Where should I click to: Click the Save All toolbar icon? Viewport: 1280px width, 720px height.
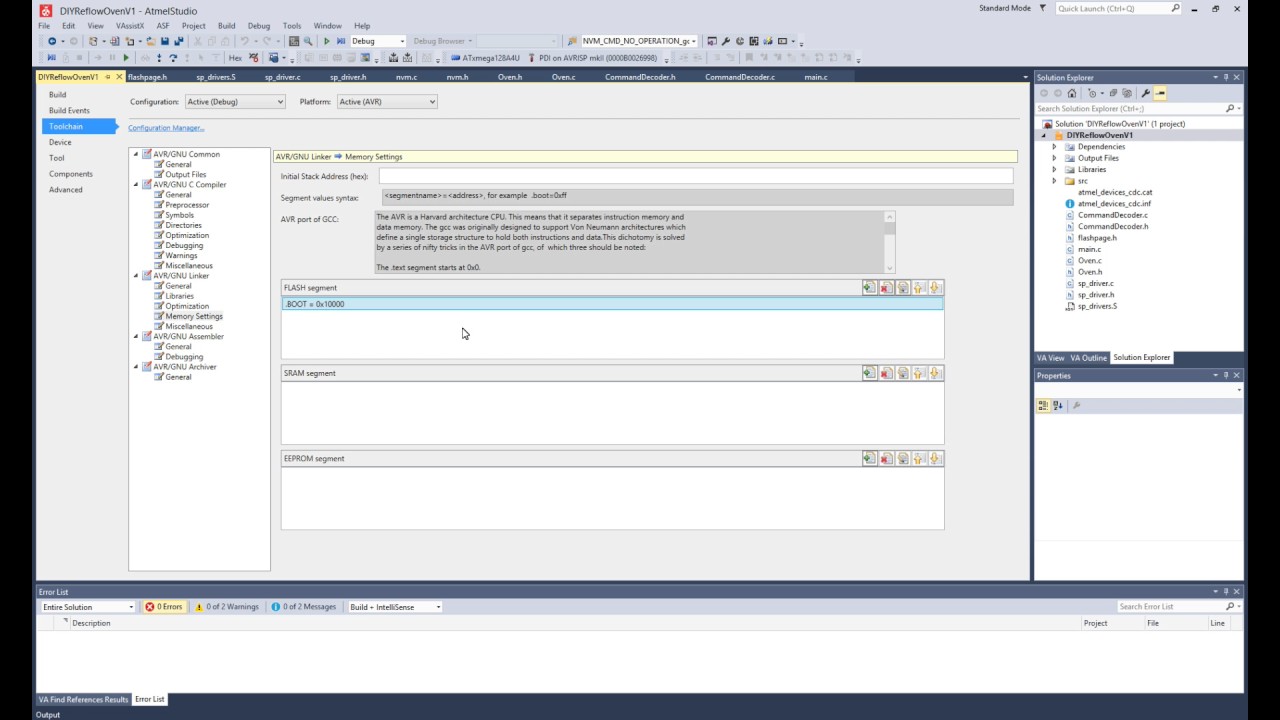click(x=179, y=41)
